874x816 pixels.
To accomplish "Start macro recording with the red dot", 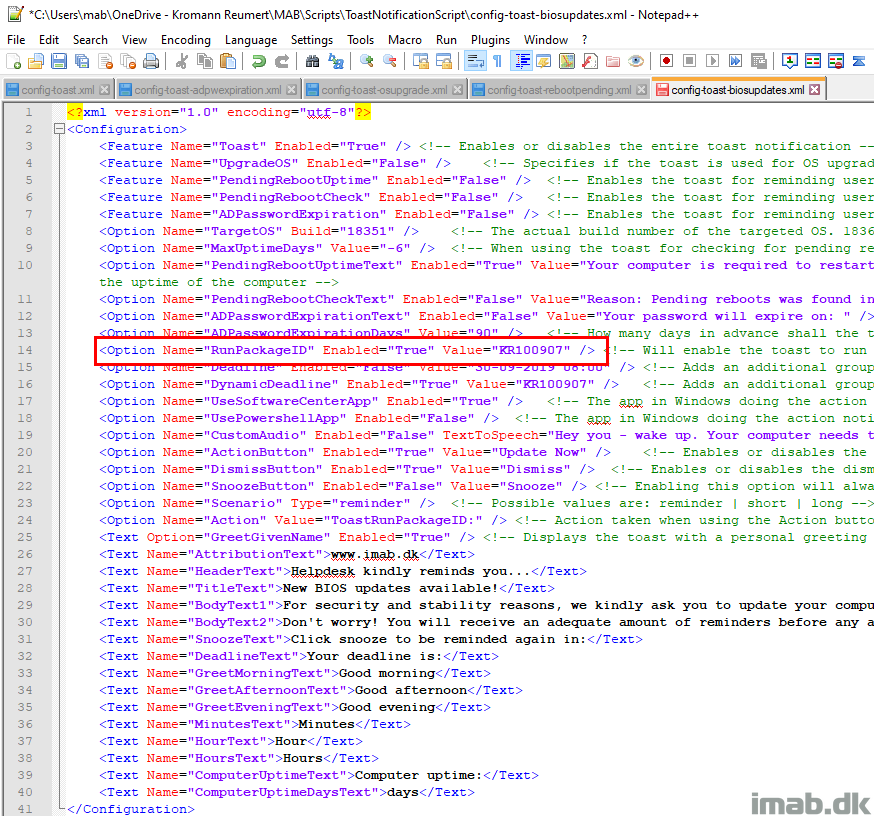I will click(x=666, y=61).
